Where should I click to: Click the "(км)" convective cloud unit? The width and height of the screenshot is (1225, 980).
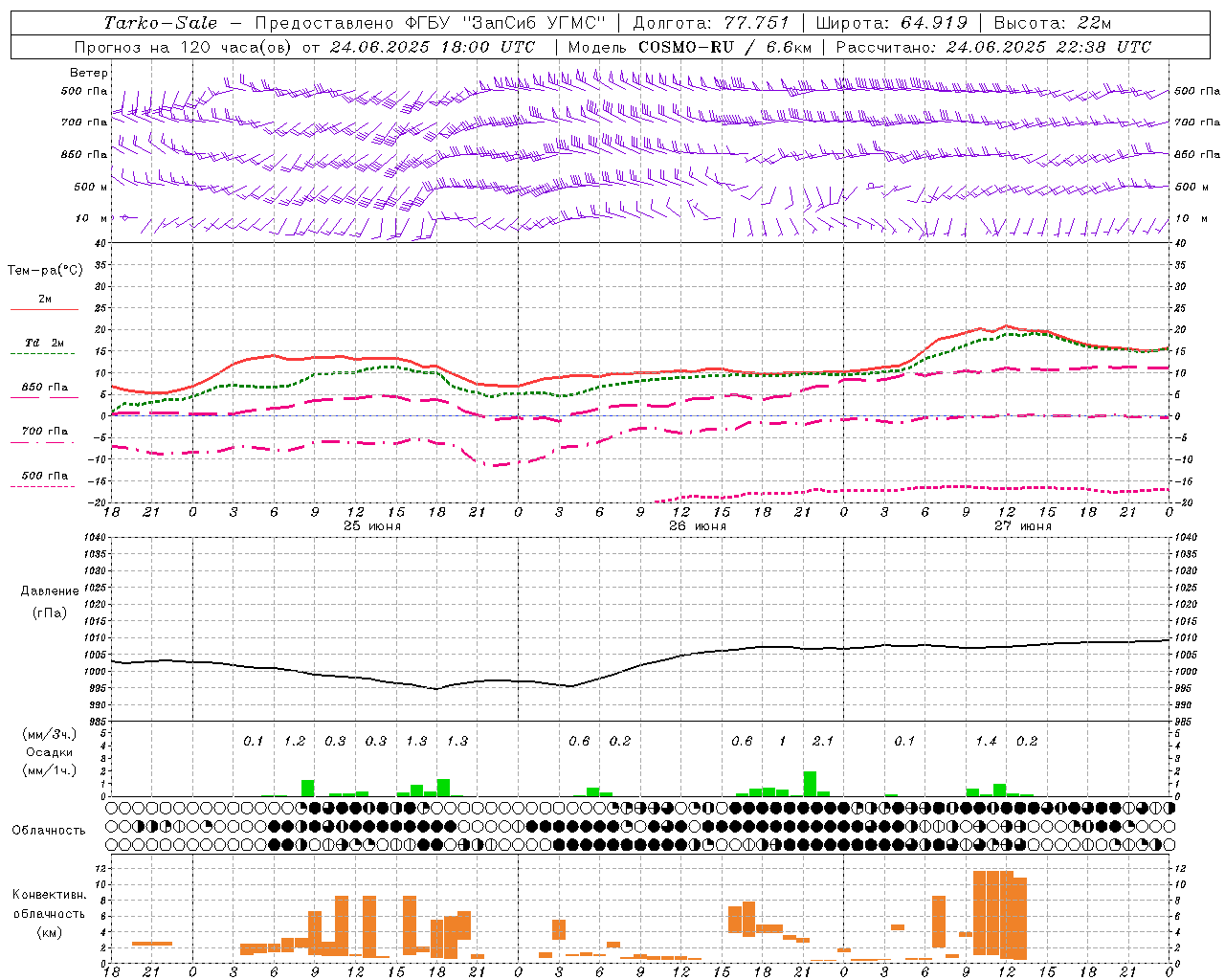click(50, 932)
